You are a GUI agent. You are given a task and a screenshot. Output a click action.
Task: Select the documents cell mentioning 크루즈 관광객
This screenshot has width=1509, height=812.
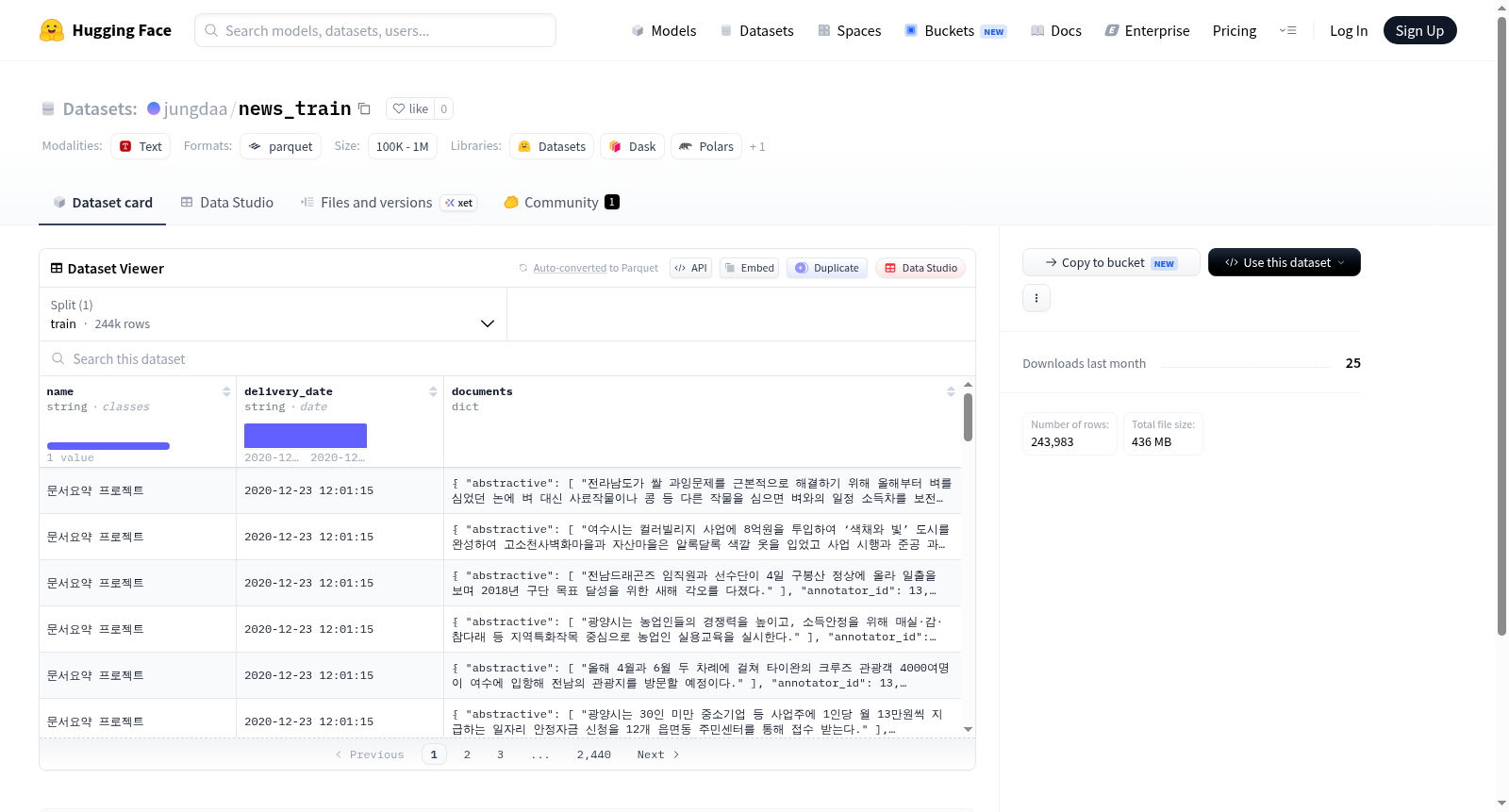[702, 675]
